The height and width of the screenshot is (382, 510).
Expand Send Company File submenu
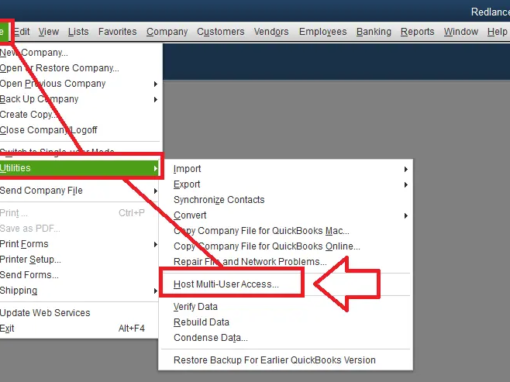click(x=79, y=191)
